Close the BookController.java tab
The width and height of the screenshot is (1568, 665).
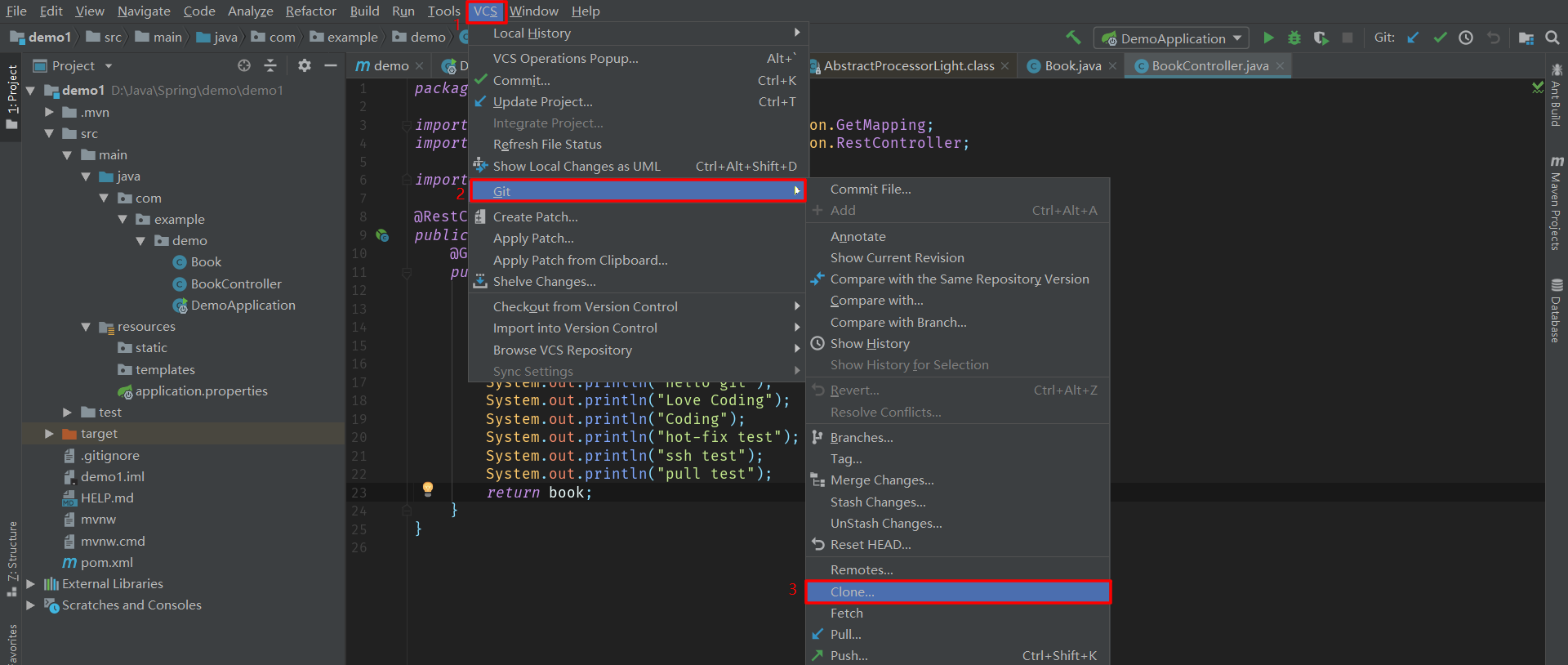click(x=1280, y=65)
